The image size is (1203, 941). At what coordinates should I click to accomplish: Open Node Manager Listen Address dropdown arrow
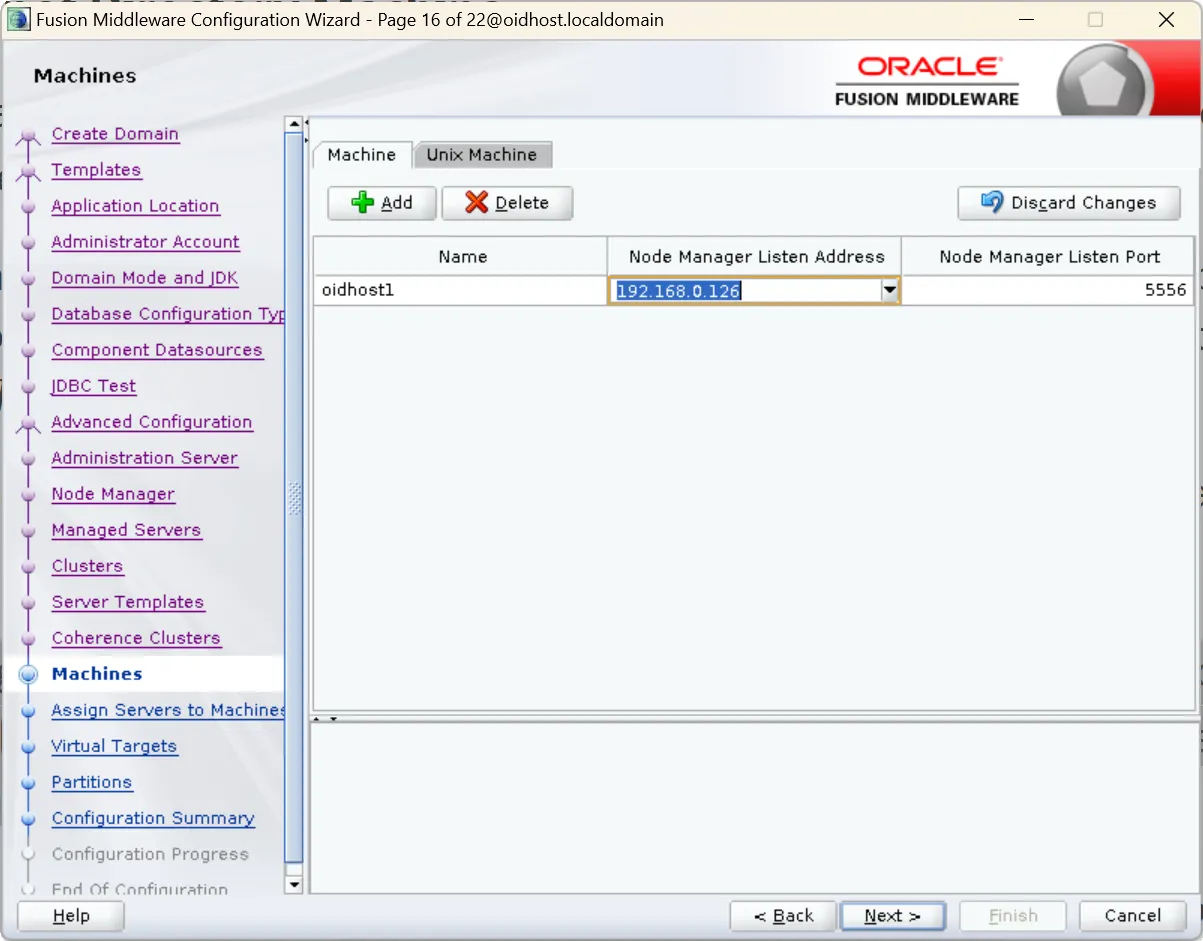pyautogui.click(x=889, y=291)
